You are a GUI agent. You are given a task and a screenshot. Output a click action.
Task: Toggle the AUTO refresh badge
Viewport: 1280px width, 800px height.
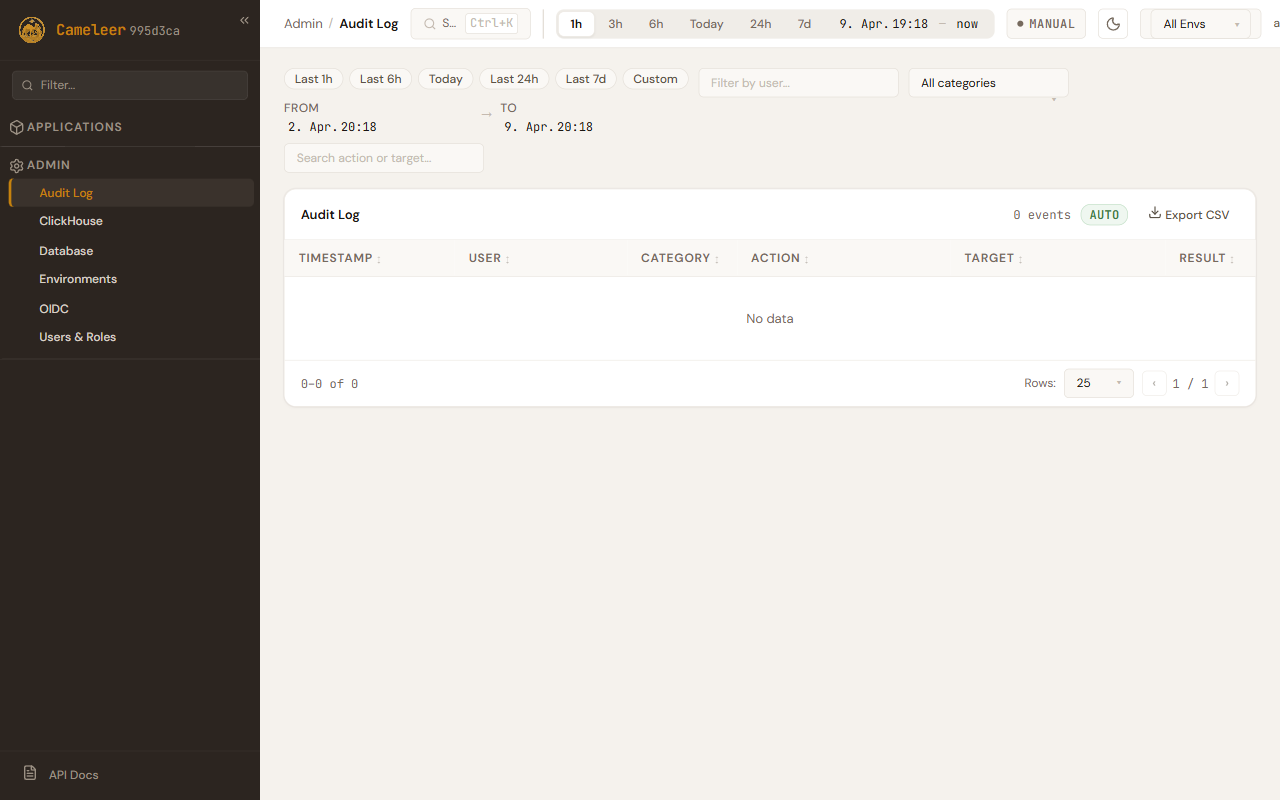(1103, 215)
